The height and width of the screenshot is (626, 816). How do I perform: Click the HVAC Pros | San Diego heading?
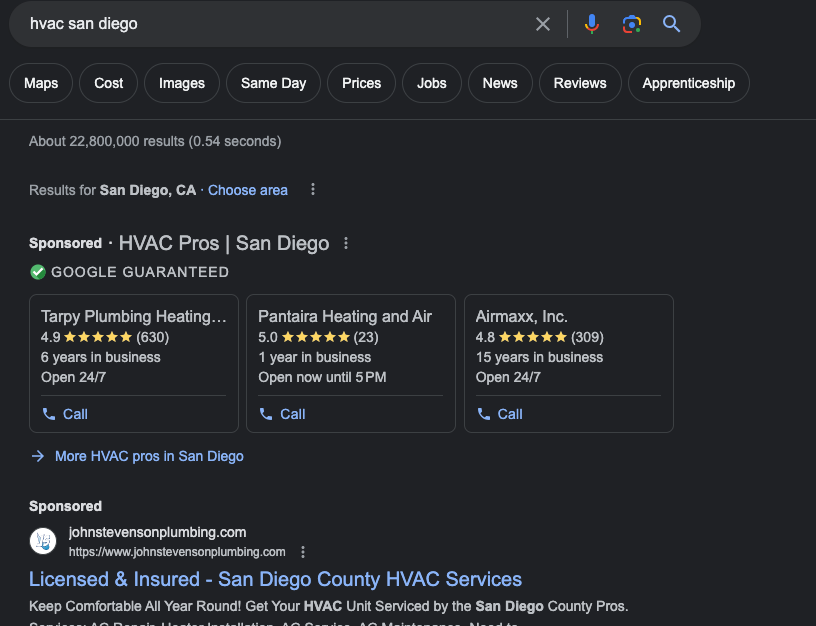coord(224,244)
